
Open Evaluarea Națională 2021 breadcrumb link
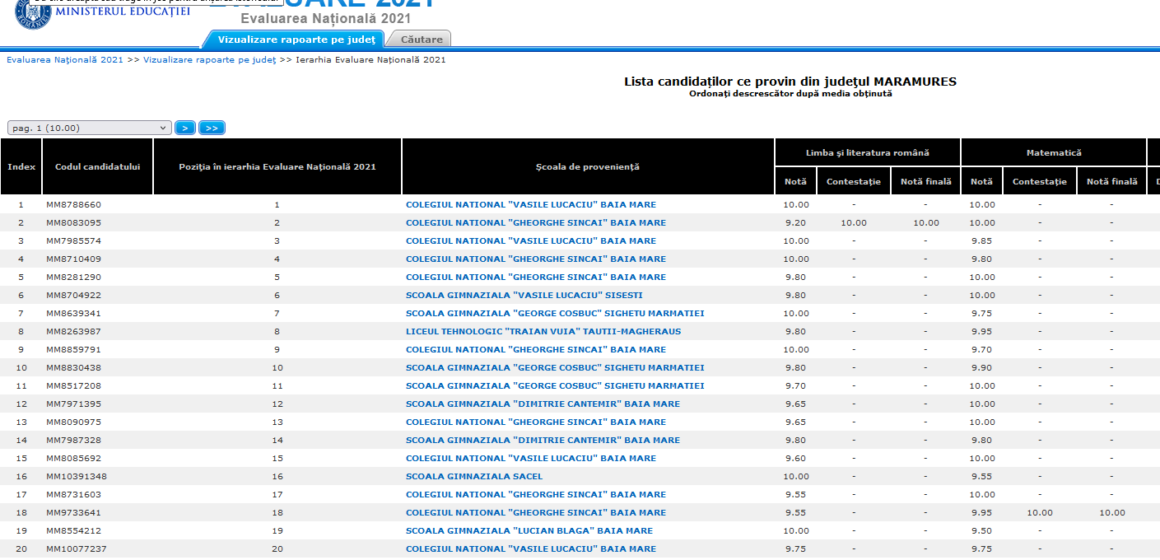point(65,60)
